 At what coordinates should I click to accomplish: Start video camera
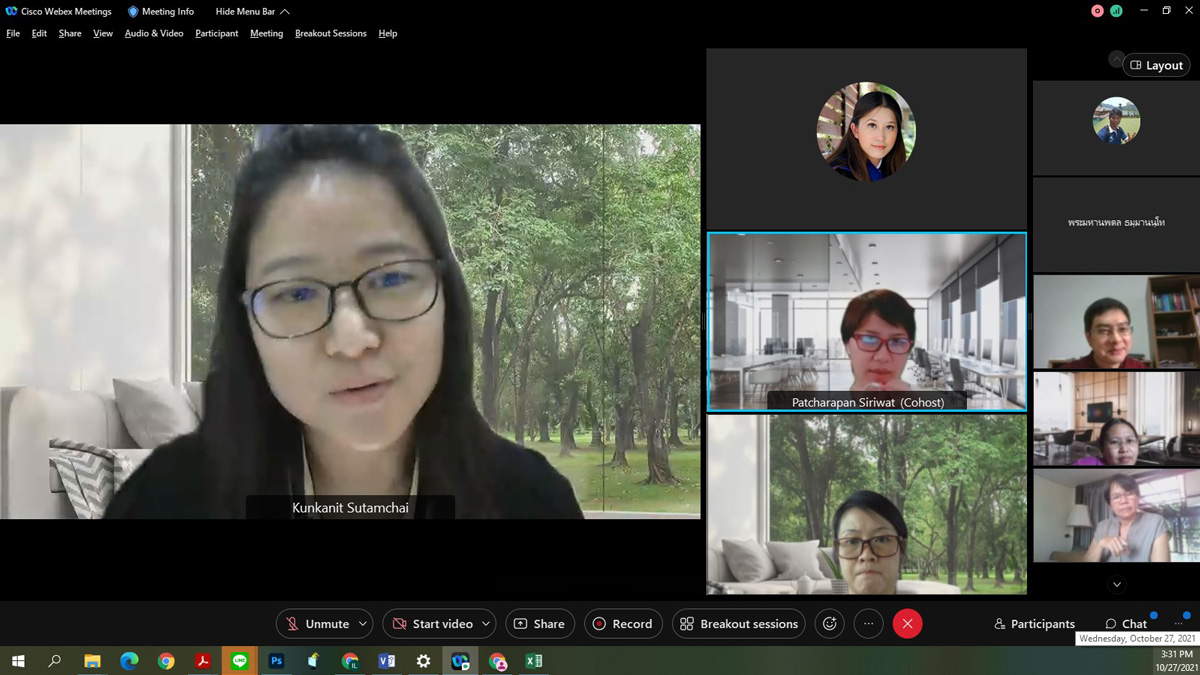pyautogui.click(x=432, y=624)
